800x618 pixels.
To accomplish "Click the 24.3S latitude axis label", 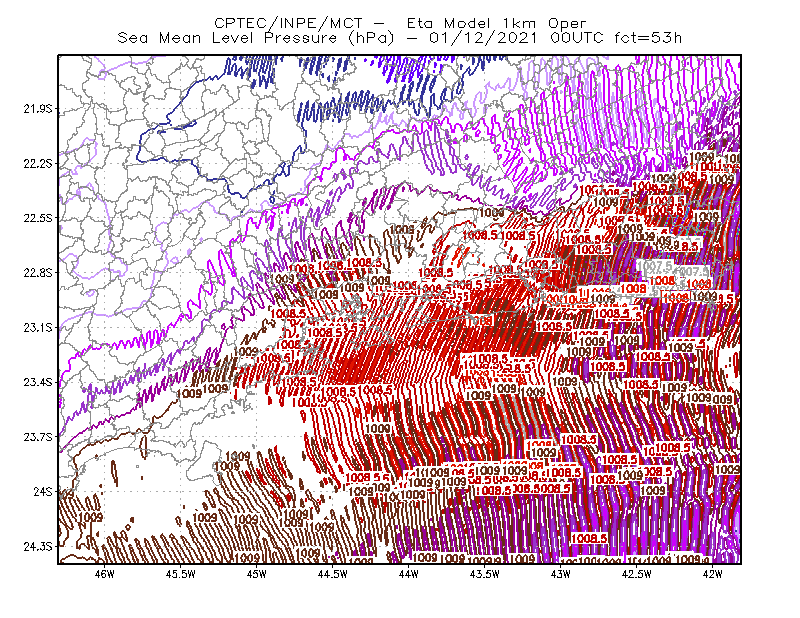I will tap(38, 547).
